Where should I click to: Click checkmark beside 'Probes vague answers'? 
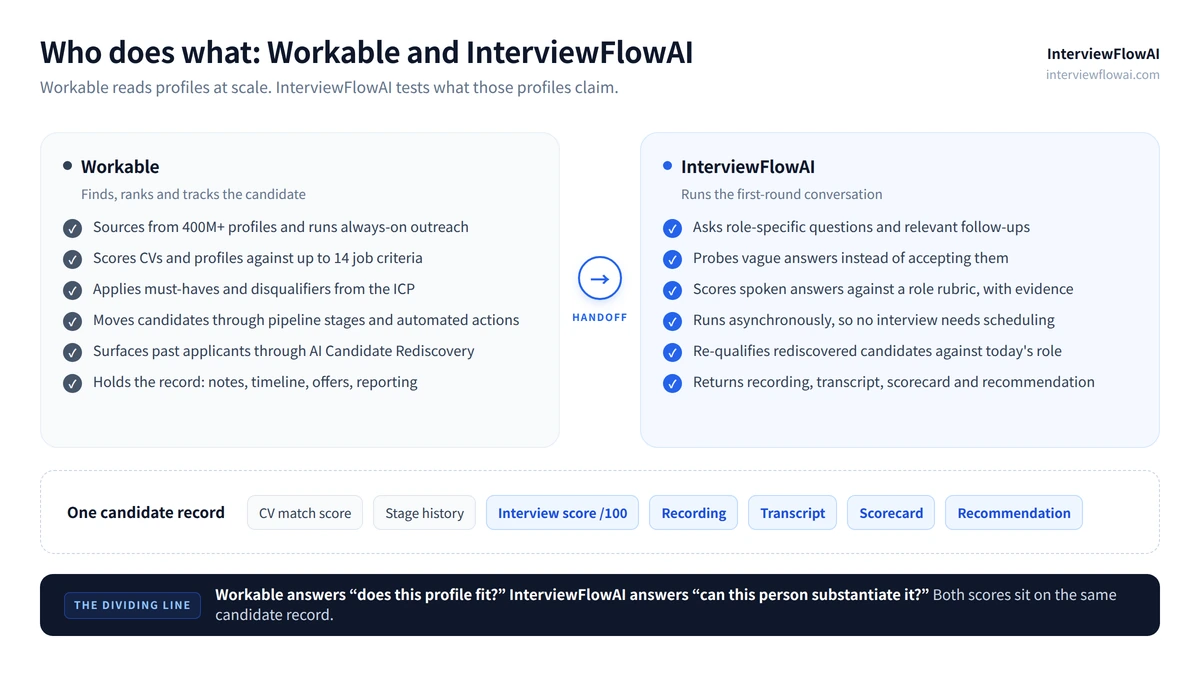[x=672, y=259]
